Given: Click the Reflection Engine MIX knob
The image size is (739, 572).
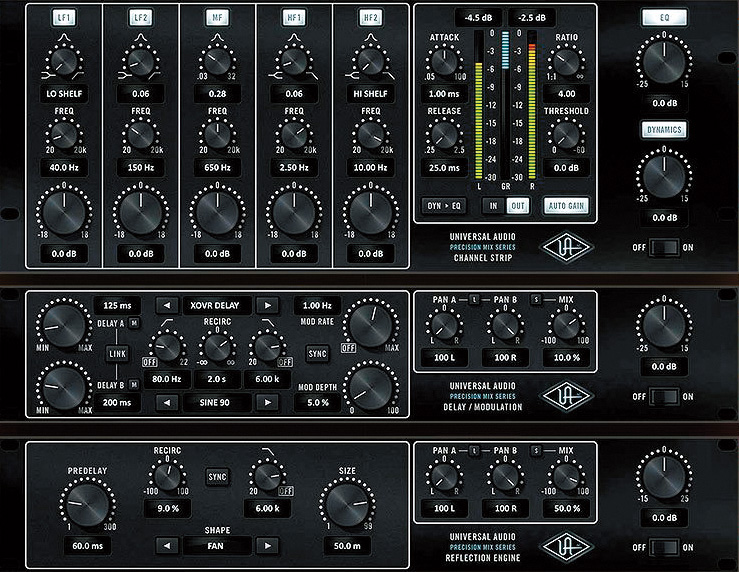Looking at the screenshot, I should [566, 476].
